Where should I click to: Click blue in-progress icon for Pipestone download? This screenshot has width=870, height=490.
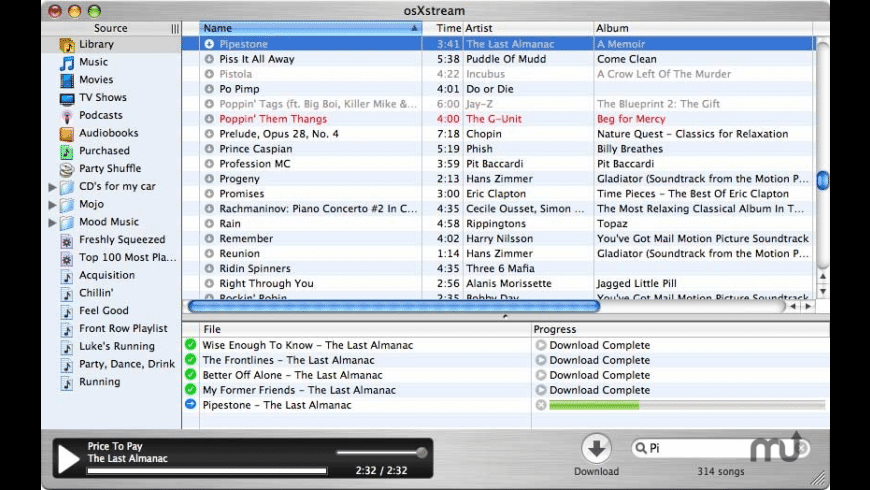(190, 405)
